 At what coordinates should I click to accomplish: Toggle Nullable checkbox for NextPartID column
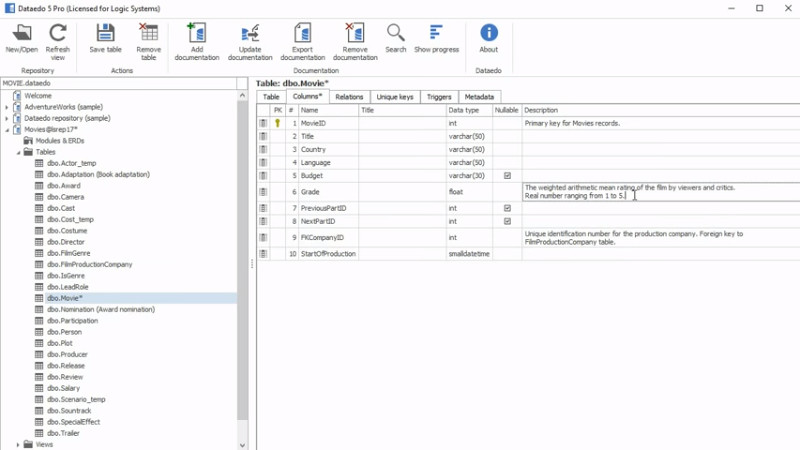pyautogui.click(x=507, y=221)
